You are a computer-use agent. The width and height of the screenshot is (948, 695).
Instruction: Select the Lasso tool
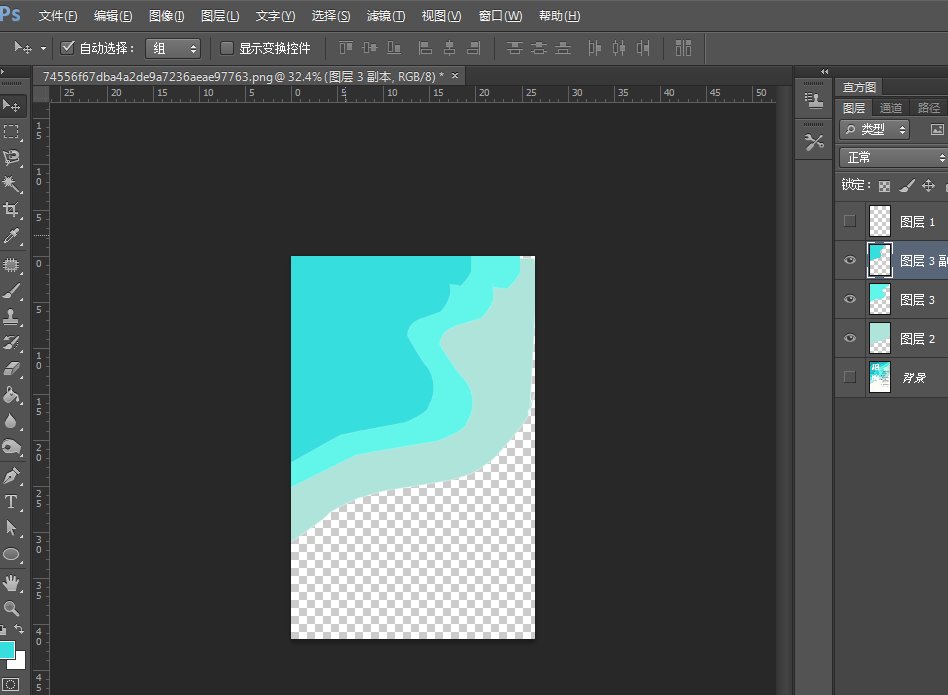12,158
